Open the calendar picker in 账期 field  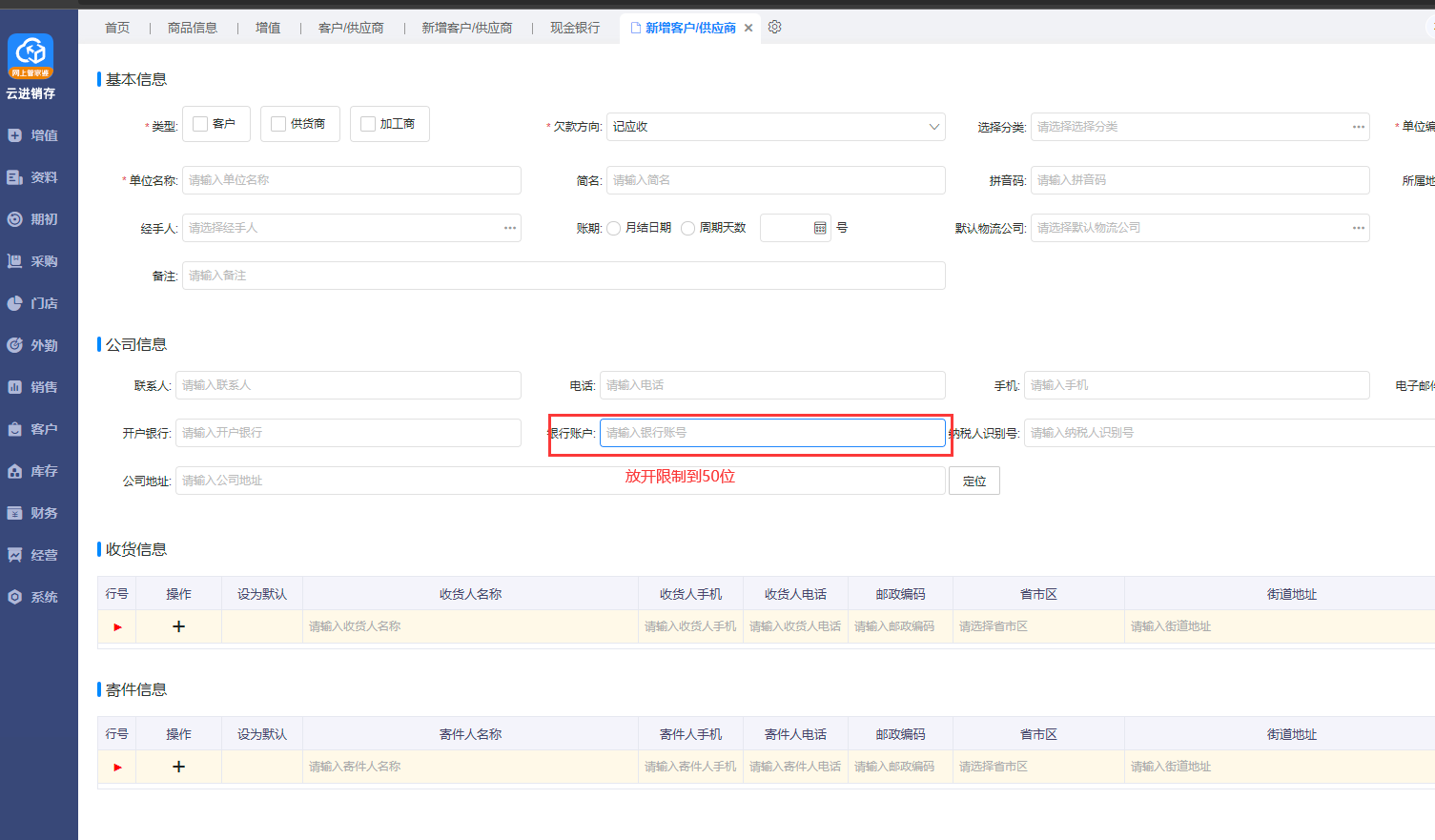[x=820, y=228]
